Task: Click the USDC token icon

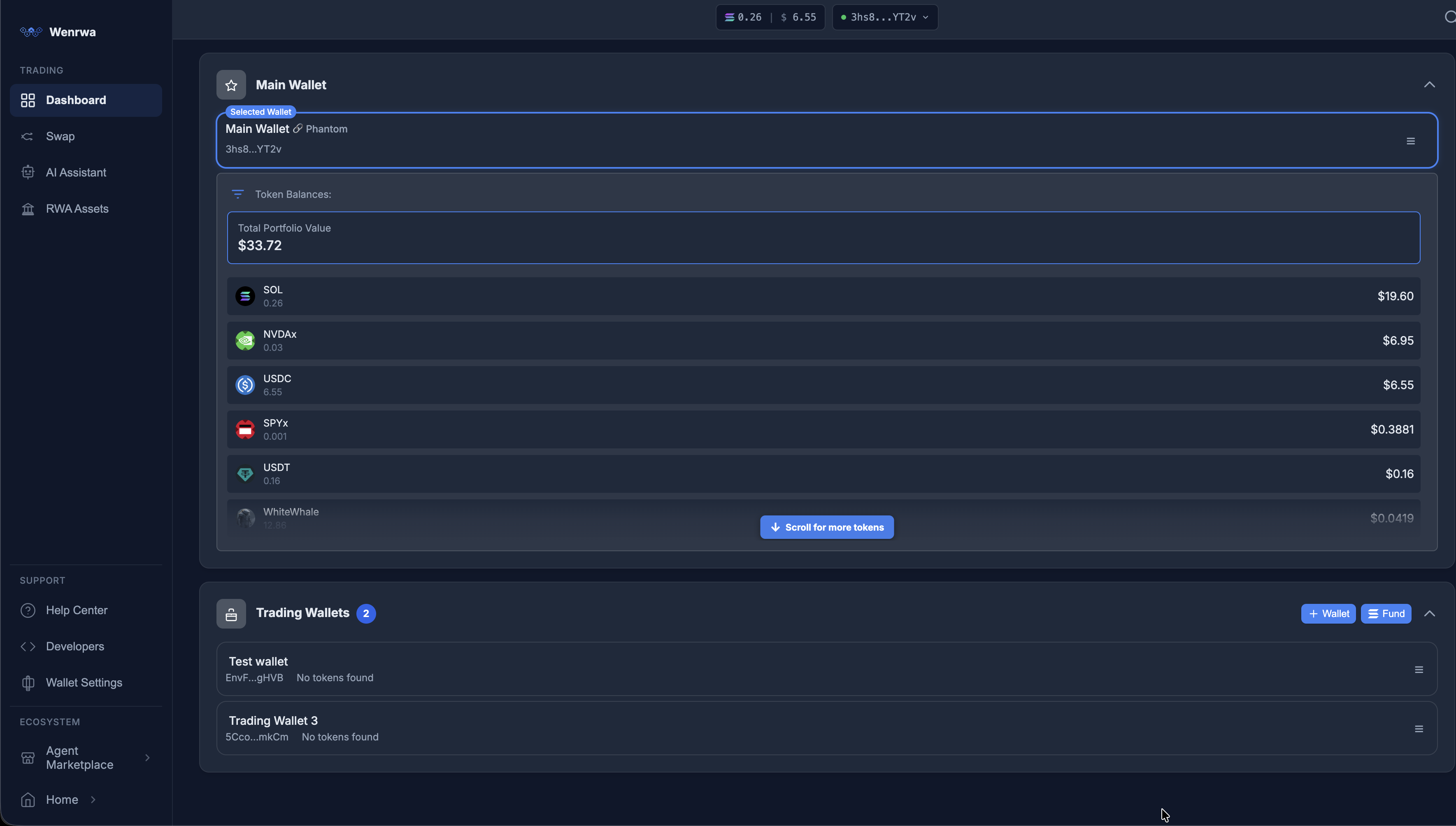Action: [245, 385]
